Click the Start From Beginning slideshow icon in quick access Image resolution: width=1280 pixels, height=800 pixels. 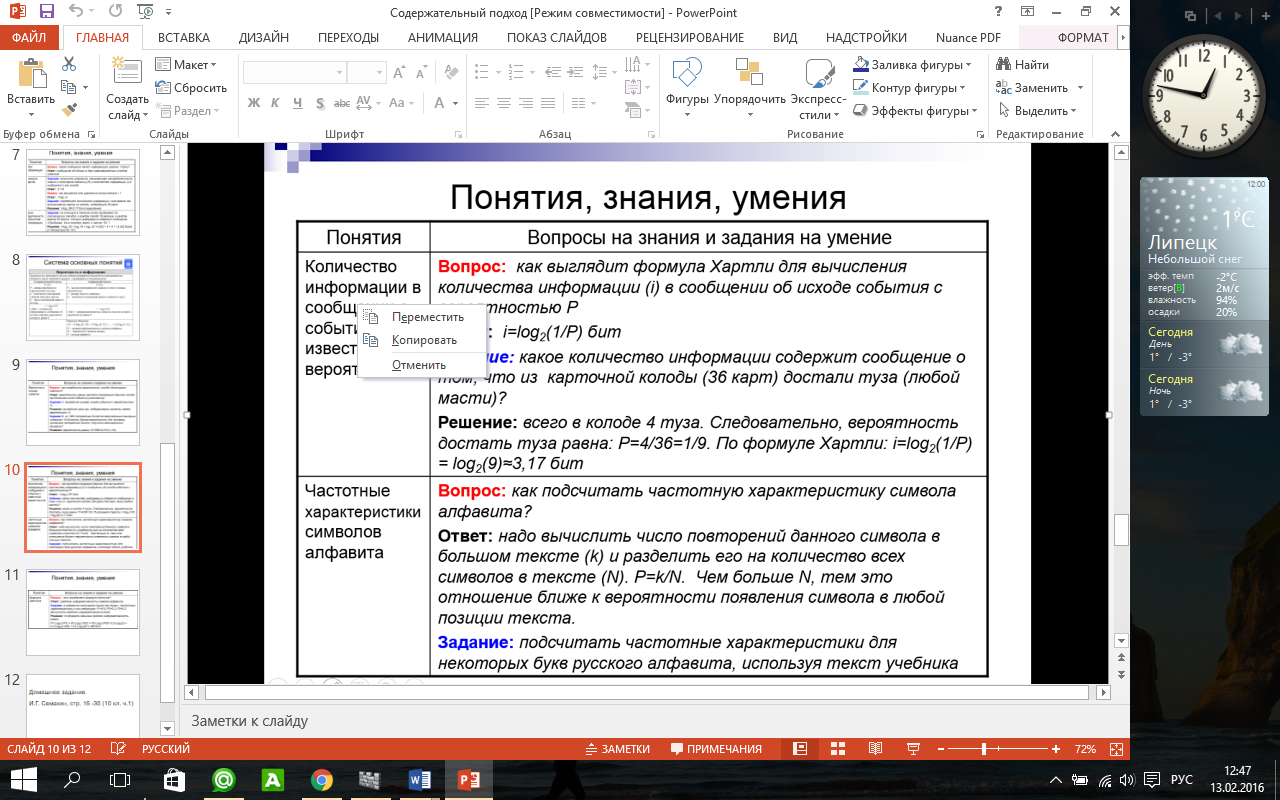click(x=145, y=12)
